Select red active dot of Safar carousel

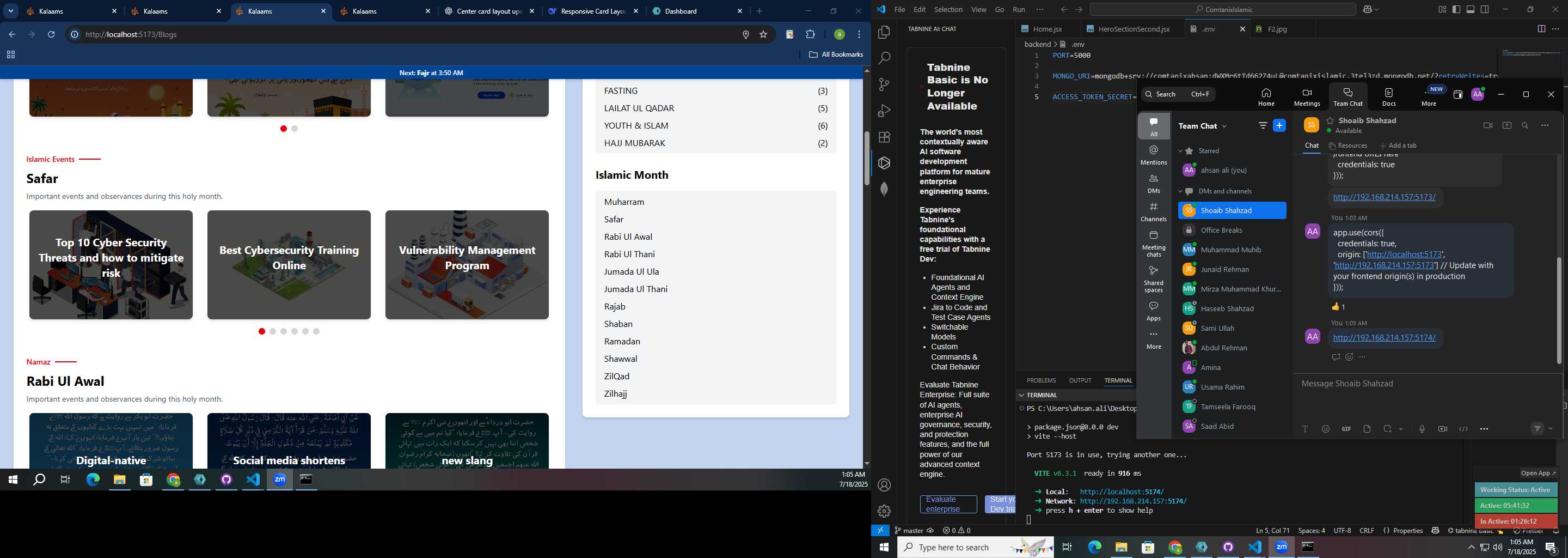pos(262,331)
